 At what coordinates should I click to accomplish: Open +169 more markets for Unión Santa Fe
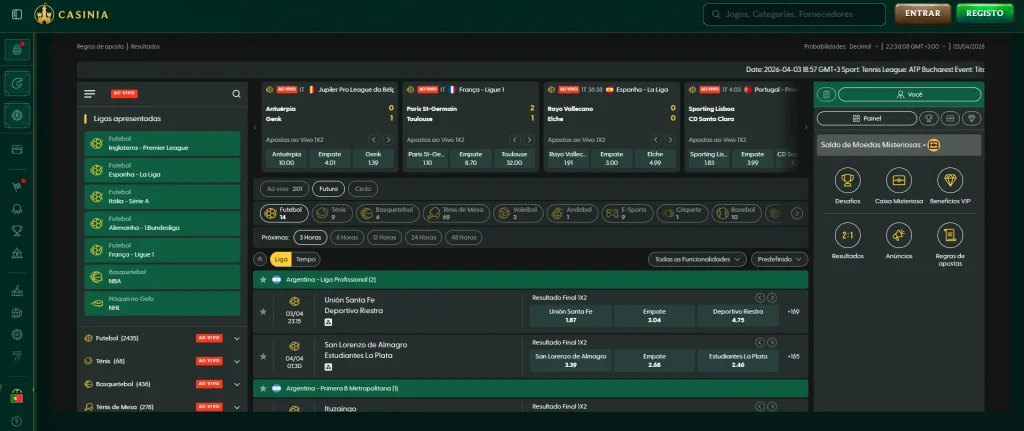pos(793,311)
